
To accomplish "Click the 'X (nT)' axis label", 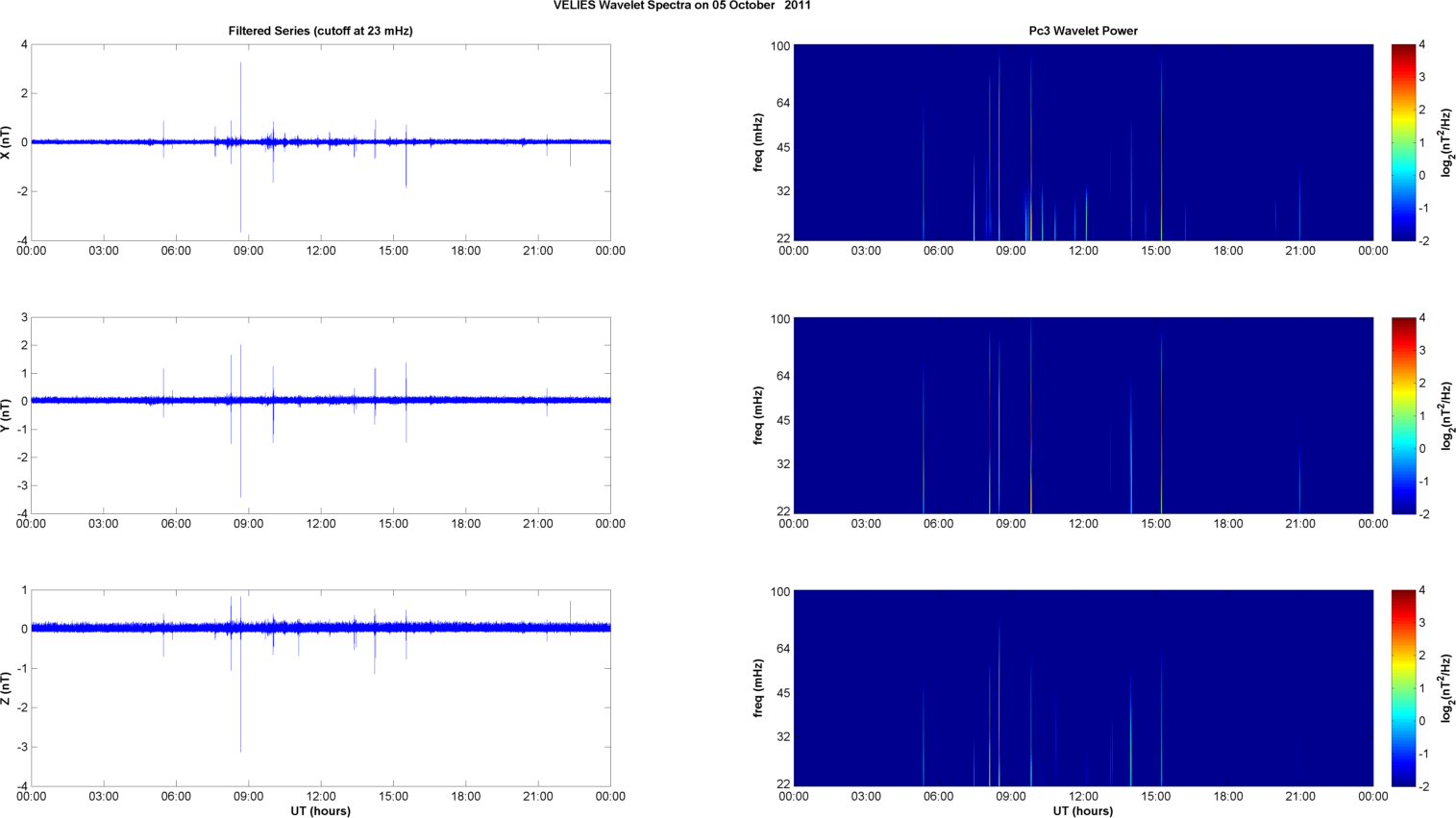I will point(7,142).
